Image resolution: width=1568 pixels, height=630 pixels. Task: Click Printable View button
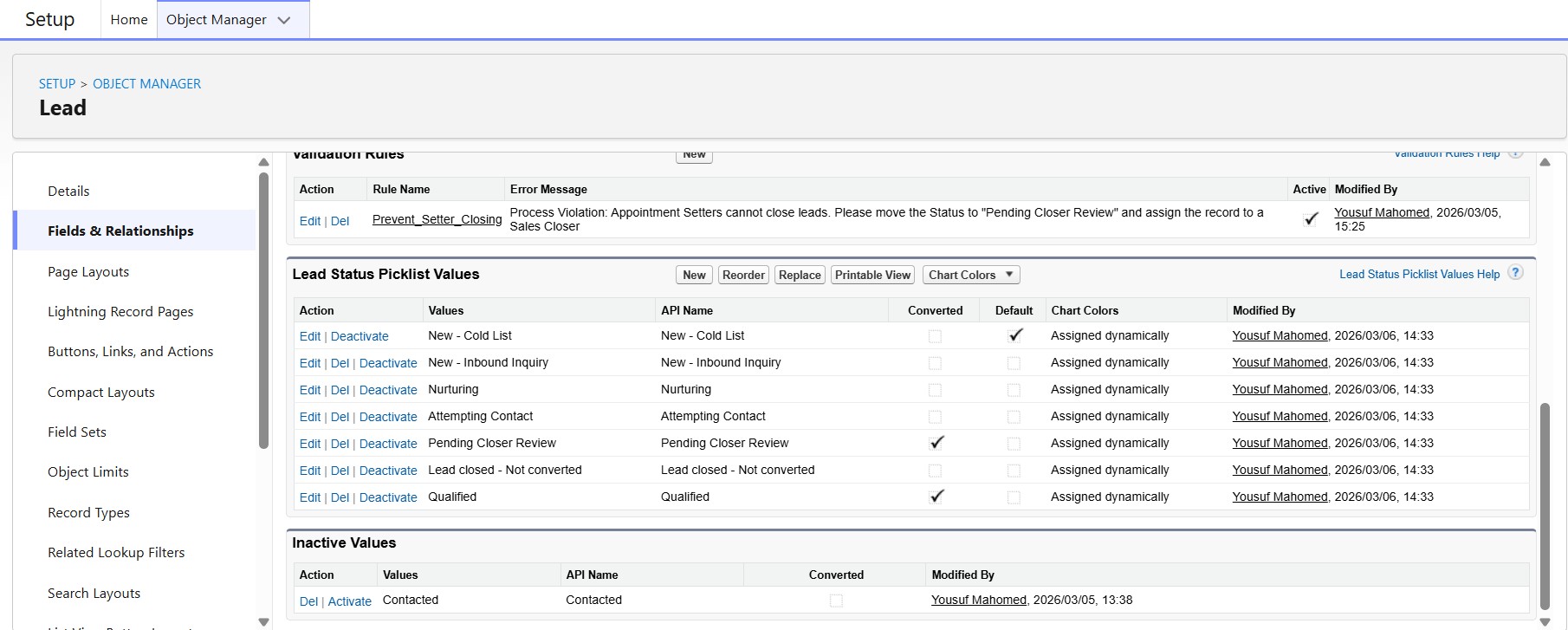click(872, 275)
